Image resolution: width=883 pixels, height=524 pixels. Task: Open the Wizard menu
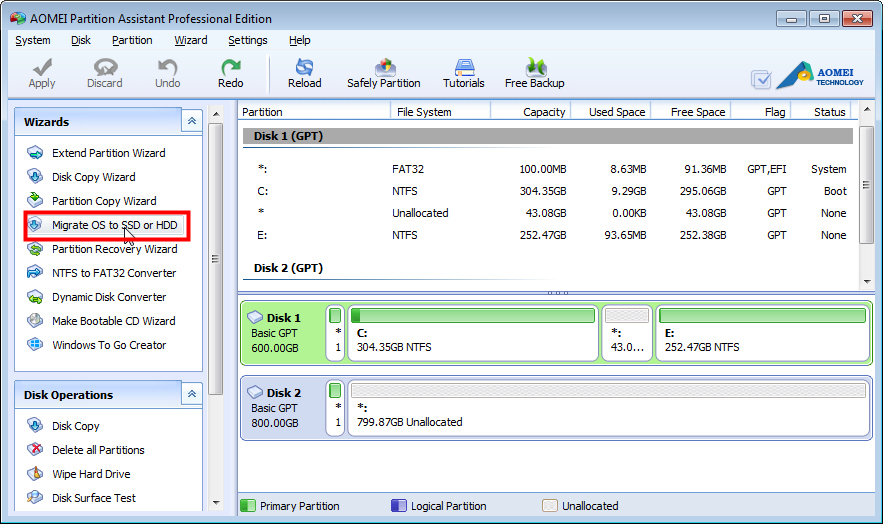(190, 40)
